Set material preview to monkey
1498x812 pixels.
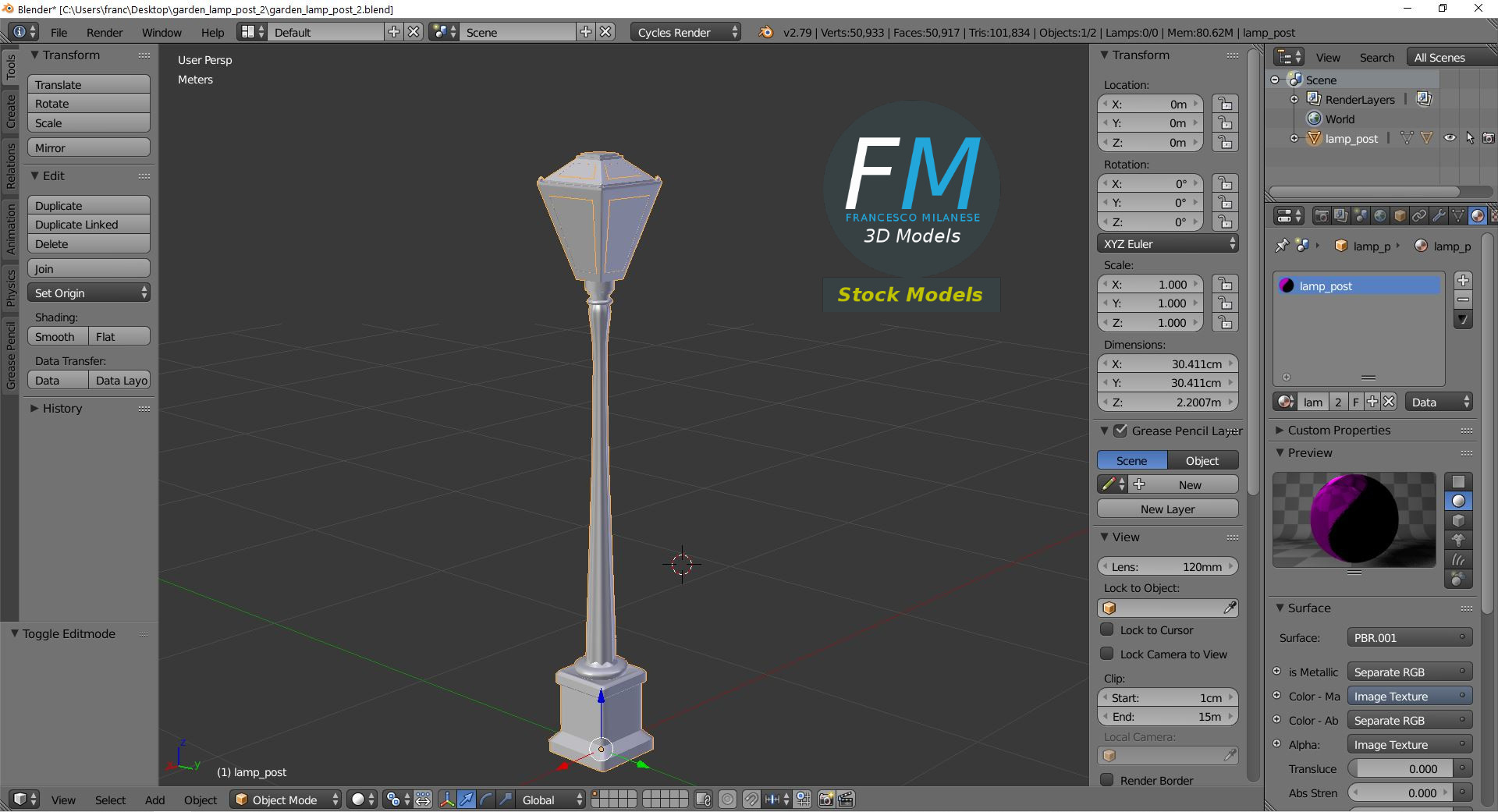pyautogui.click(x=1458, y=540)
